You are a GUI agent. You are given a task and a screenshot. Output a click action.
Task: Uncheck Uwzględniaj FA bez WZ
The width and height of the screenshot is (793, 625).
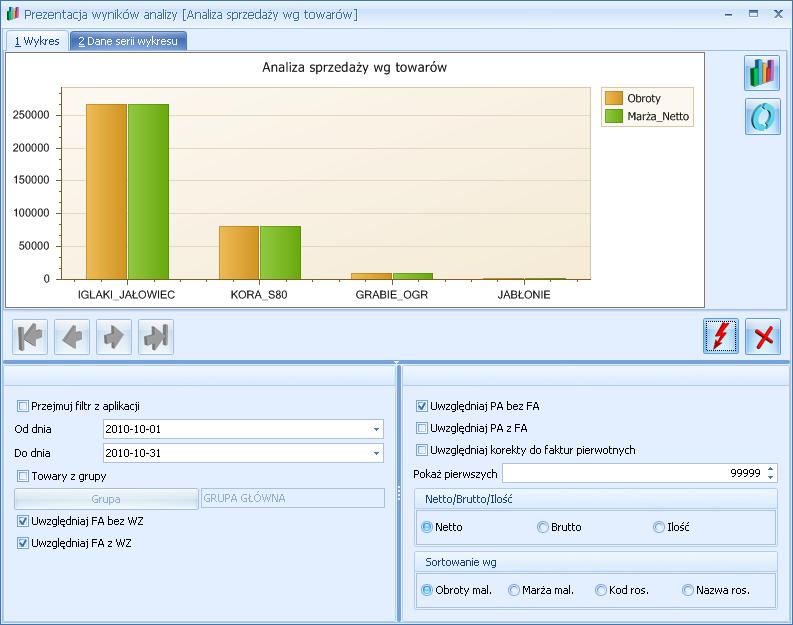tap(23, 521)
